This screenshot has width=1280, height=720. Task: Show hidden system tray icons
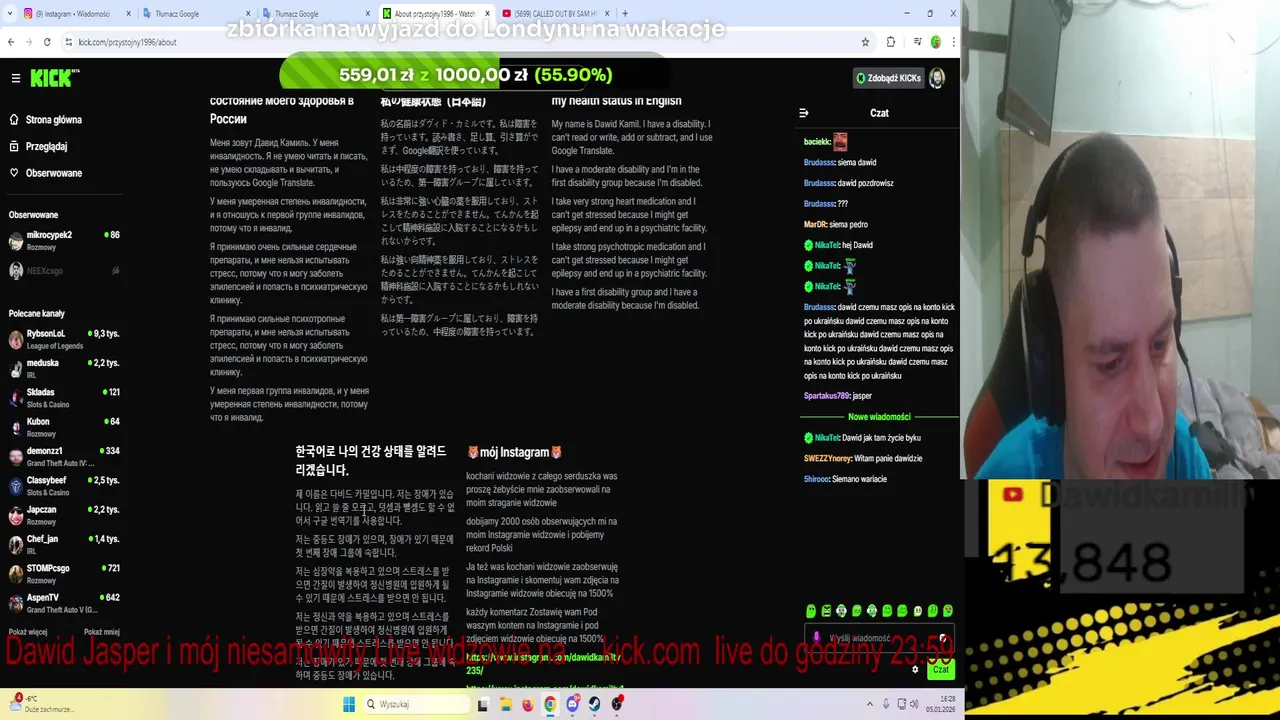click(870, 704)
